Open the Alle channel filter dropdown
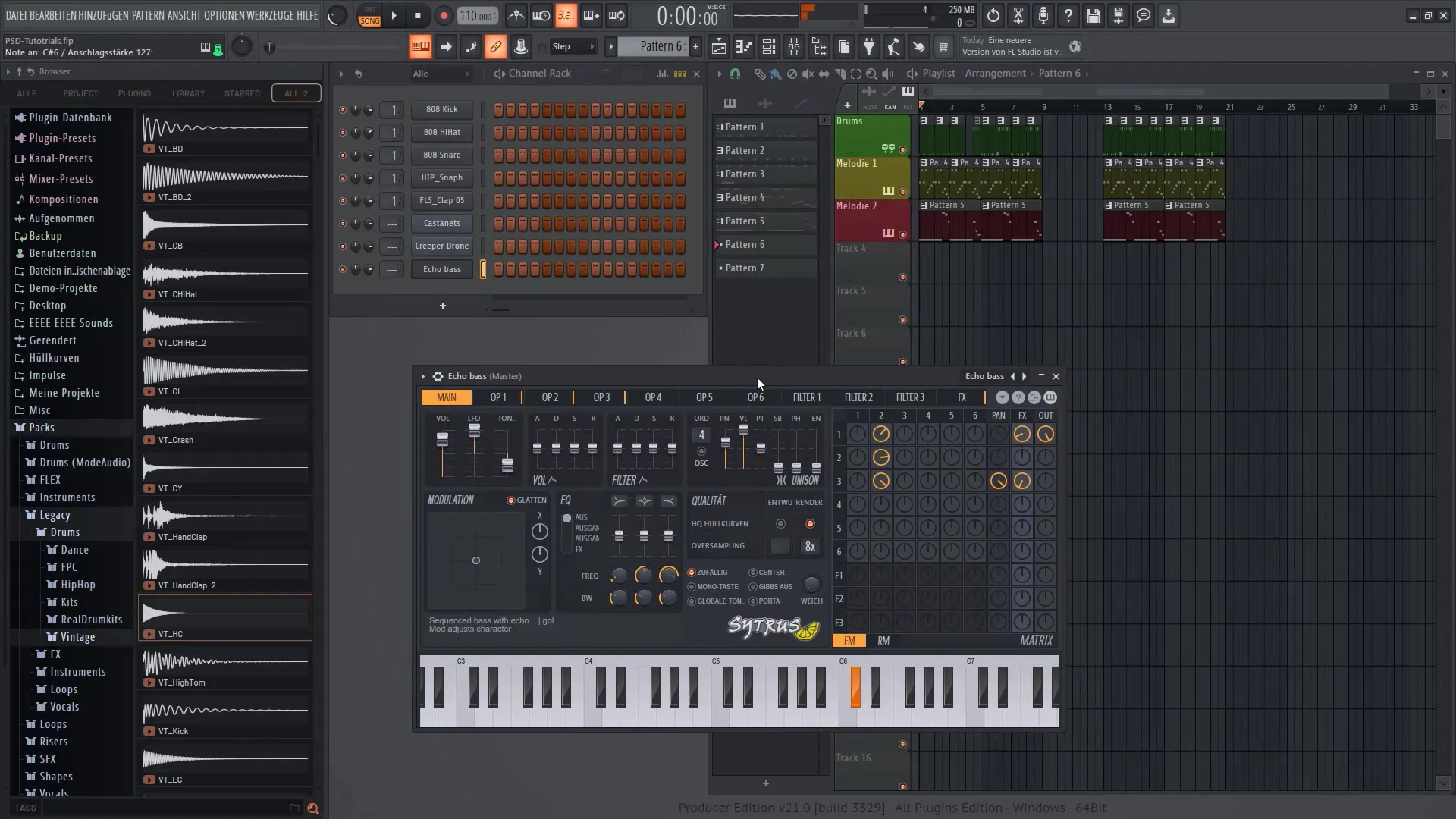Image resolution: width=1456 pixels, height=819 pixels. pos(441,74)
